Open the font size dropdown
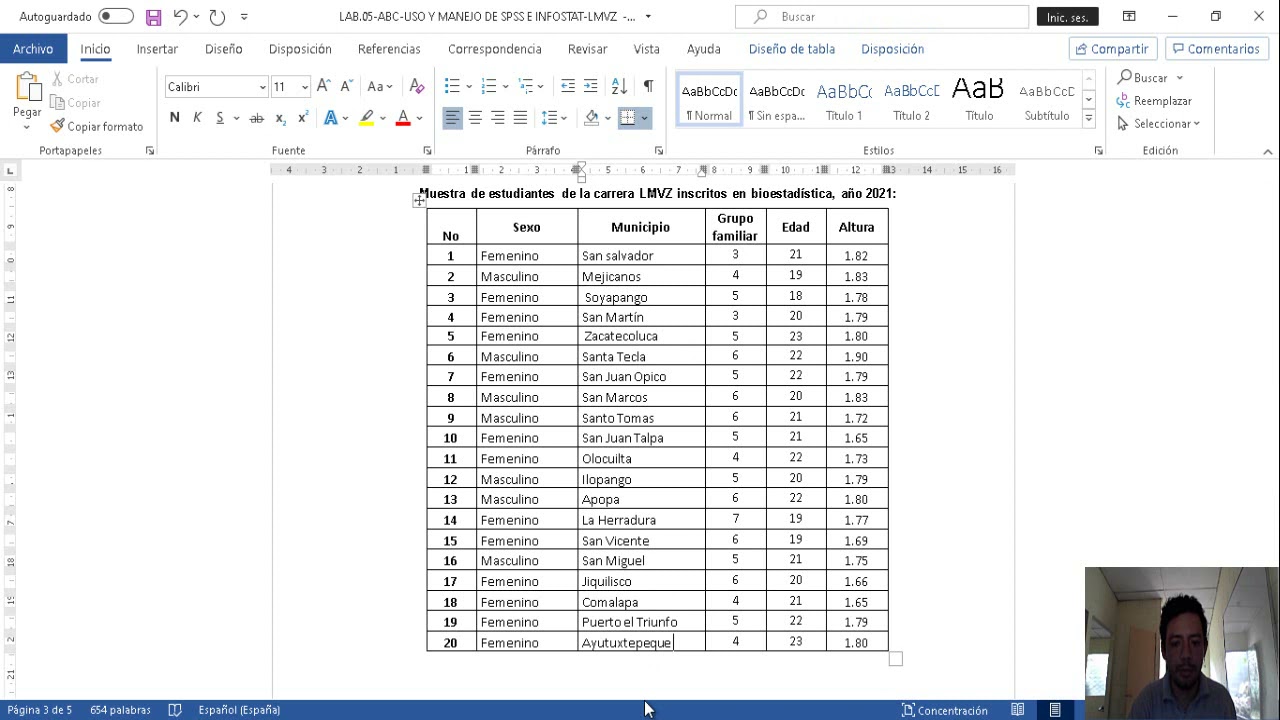1280x720 pixels. click(x=304, y=87)
